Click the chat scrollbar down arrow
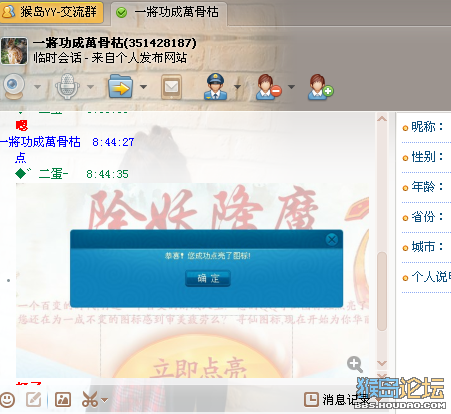This screenshot has height=414, width=451. (x=382, y=363)
